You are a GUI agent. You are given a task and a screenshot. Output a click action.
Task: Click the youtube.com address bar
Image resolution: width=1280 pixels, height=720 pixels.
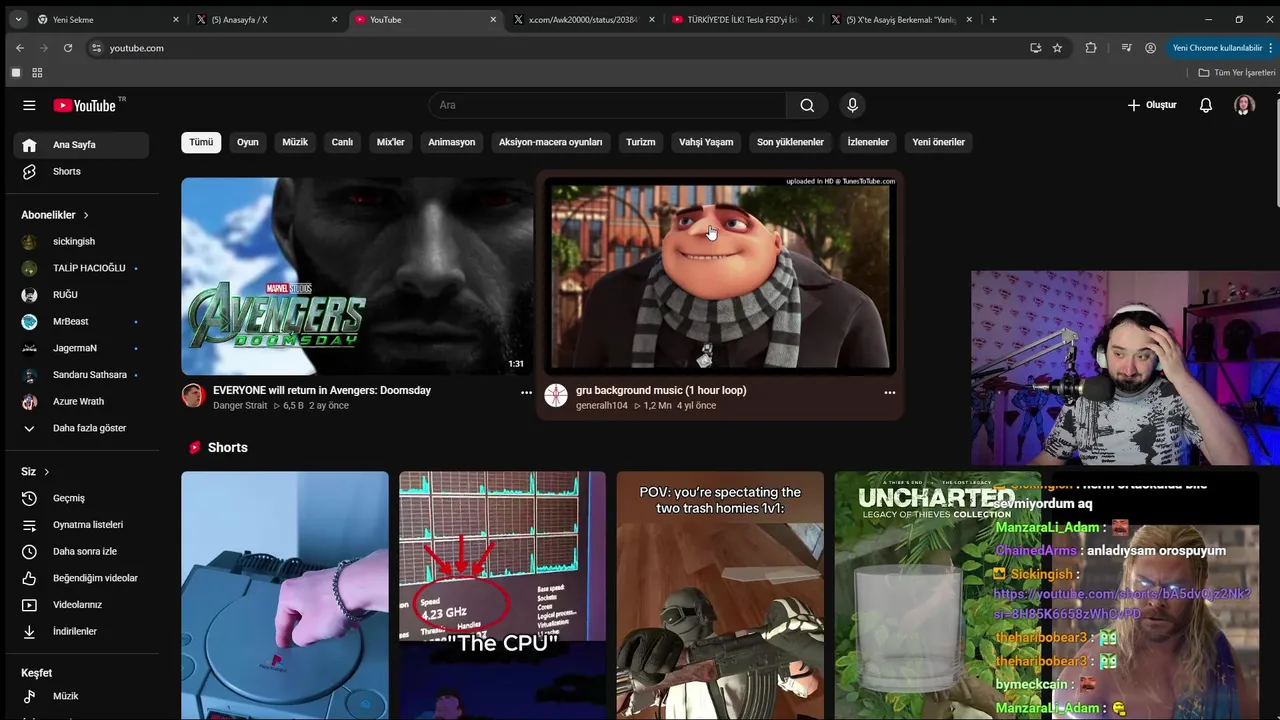pos(560,48)
